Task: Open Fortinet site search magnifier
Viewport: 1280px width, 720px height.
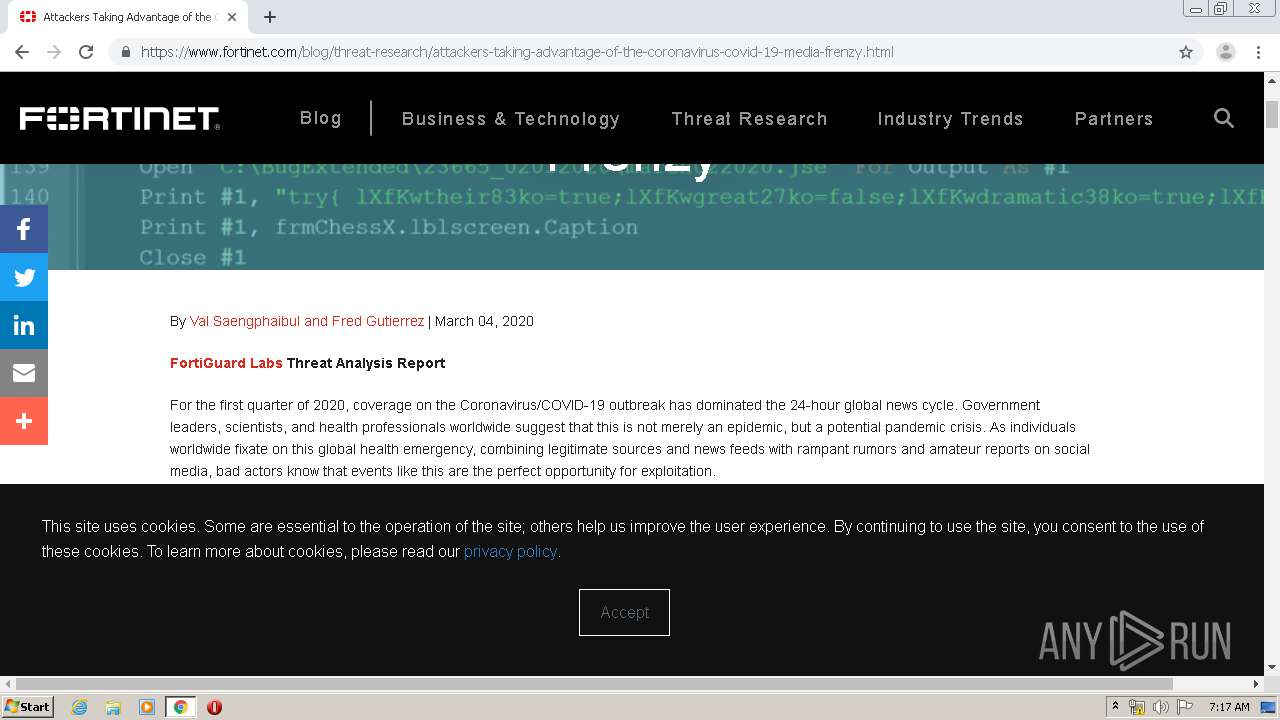Action: 1223,118
